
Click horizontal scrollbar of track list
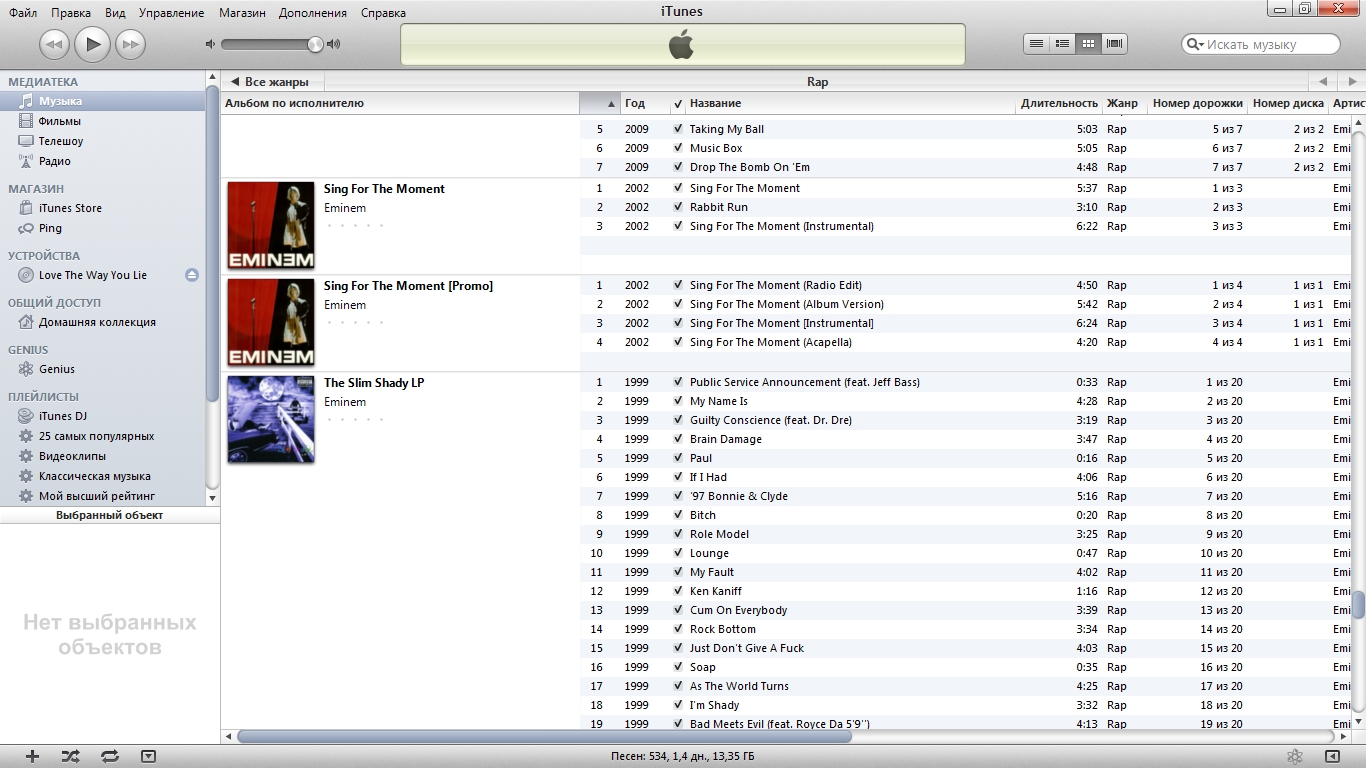tap(545, 737)
